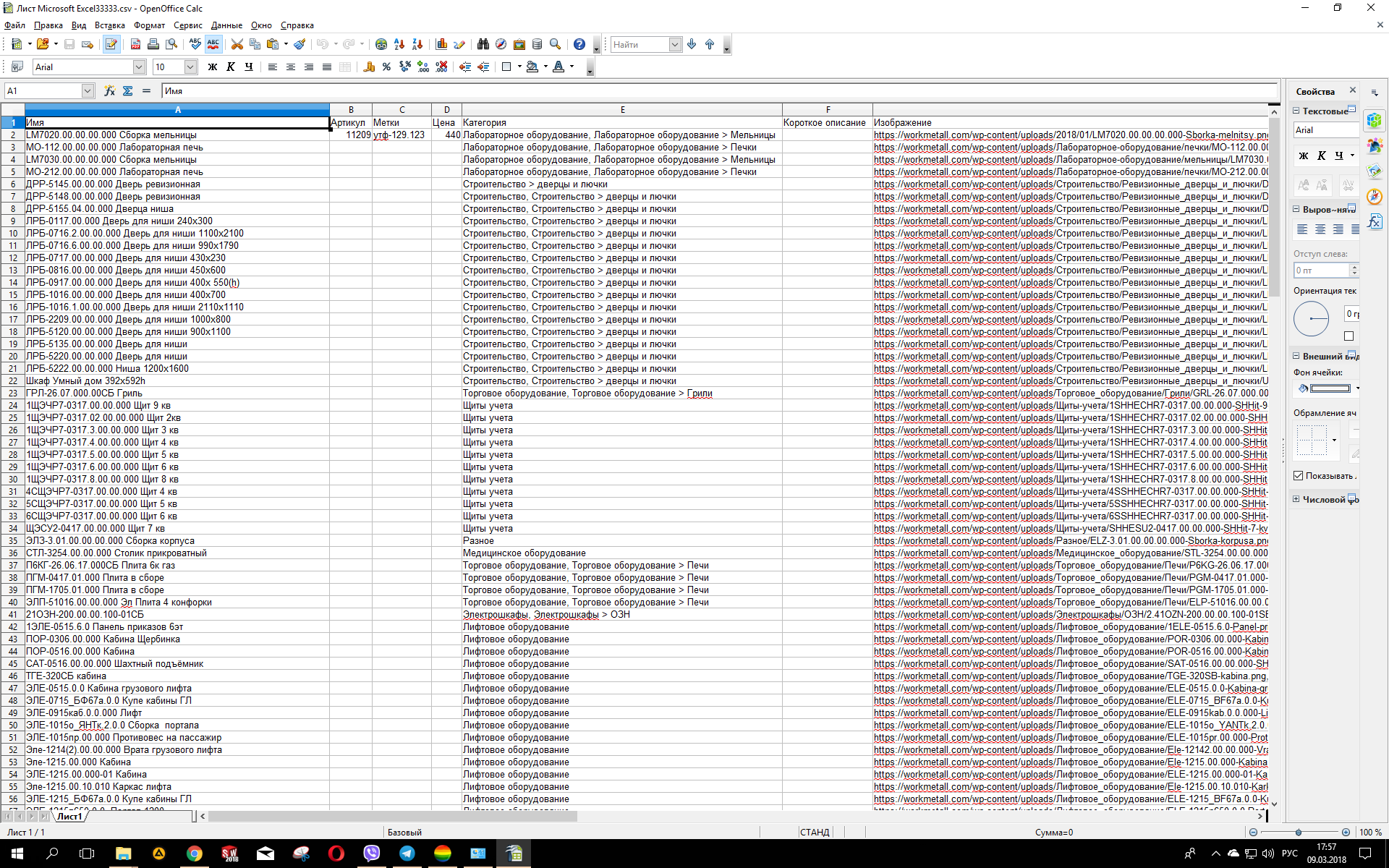The width and height of the screenshot is (1389, 868).
Task: Click the New document icon
Action: coord(17,45)
